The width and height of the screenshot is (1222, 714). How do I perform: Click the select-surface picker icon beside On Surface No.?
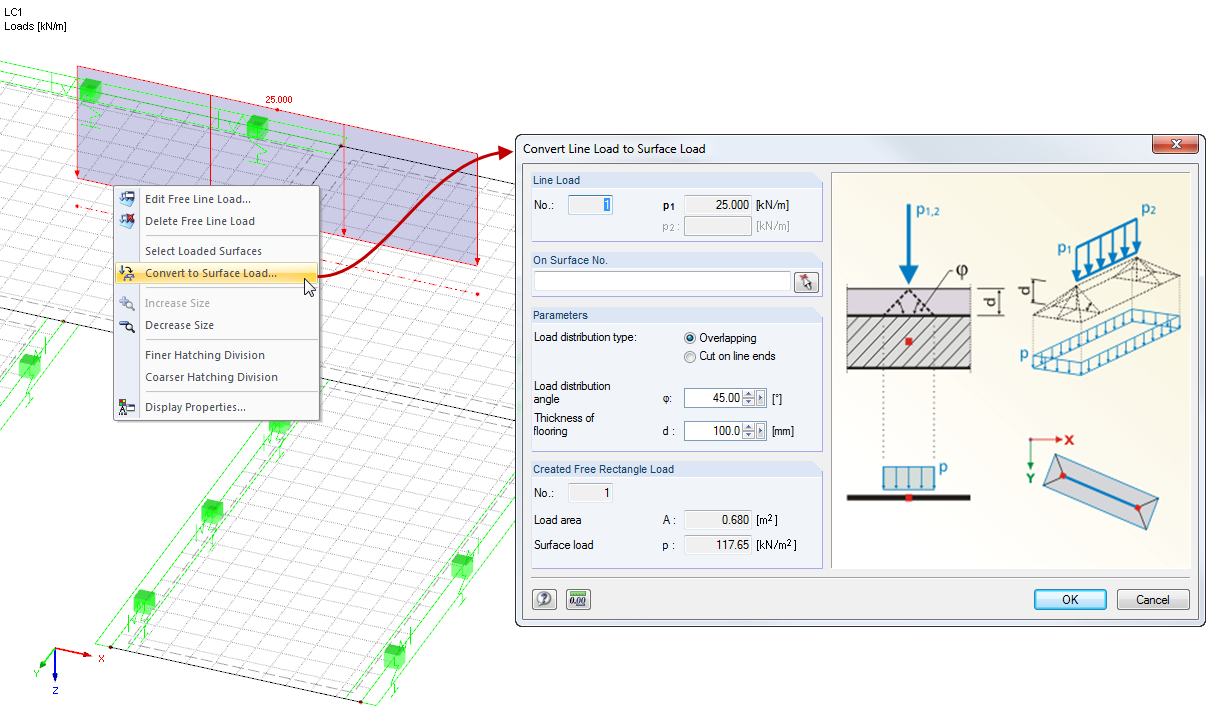tap(806, 281)
